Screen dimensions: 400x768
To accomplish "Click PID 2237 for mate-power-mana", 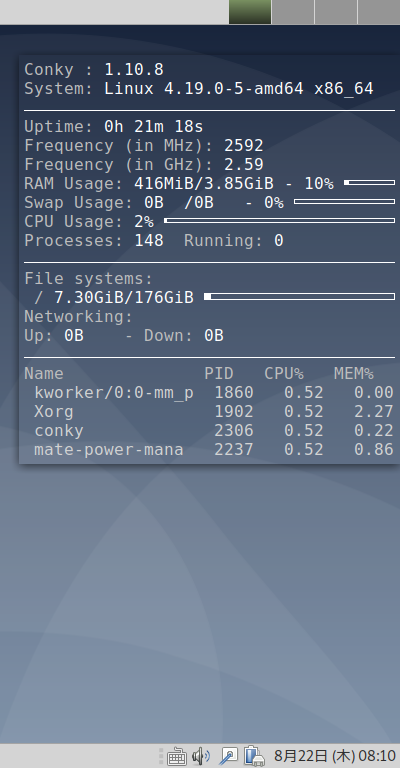I will (234, 450).
